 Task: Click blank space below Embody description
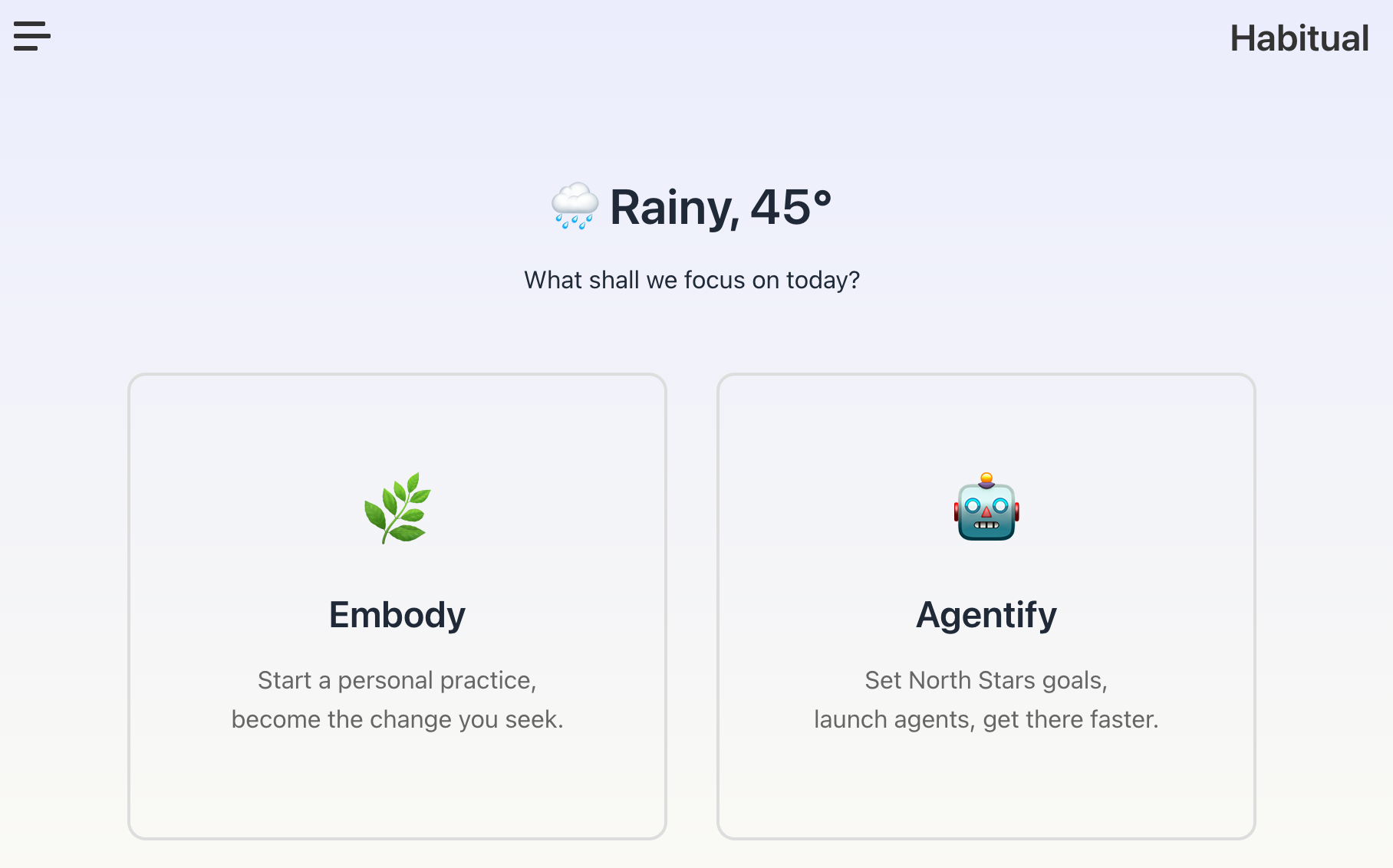[397, 786]
